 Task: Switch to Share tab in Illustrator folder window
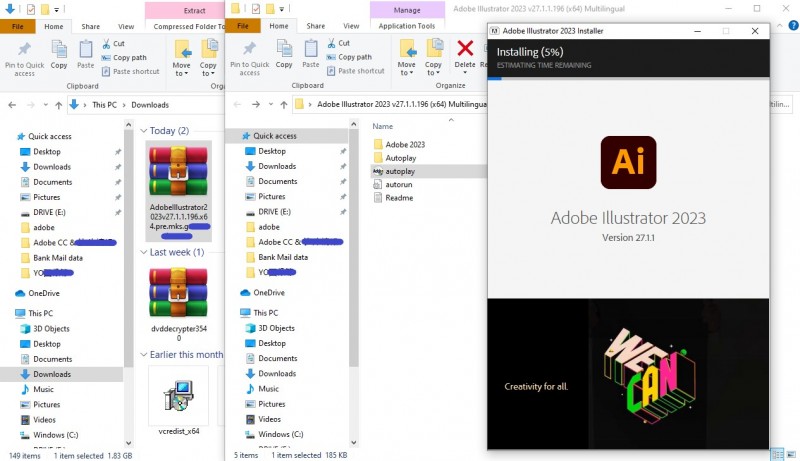pyautogui.click(x=316, y=26)
